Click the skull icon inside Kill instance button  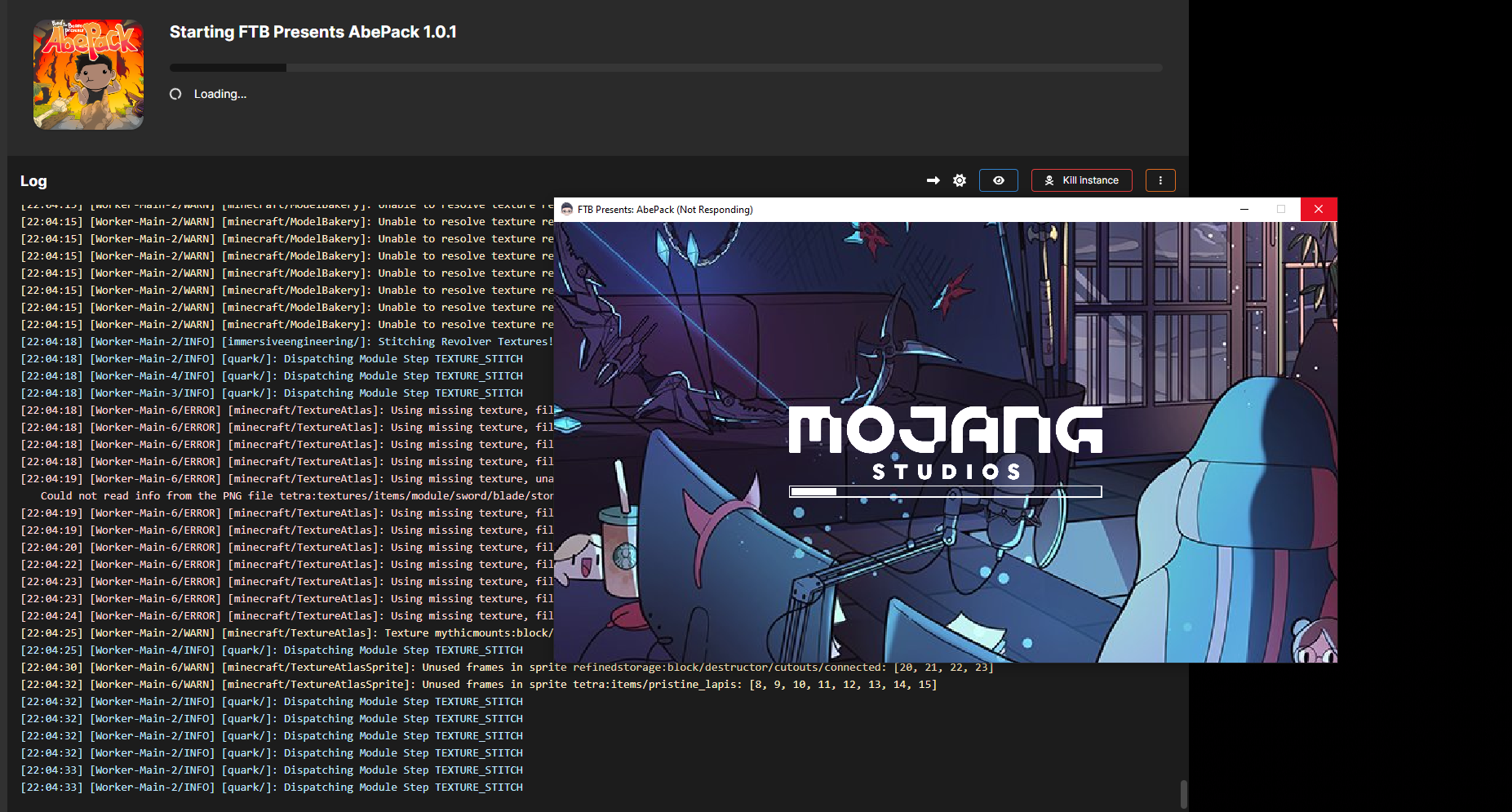click(x=1049, y=180)
